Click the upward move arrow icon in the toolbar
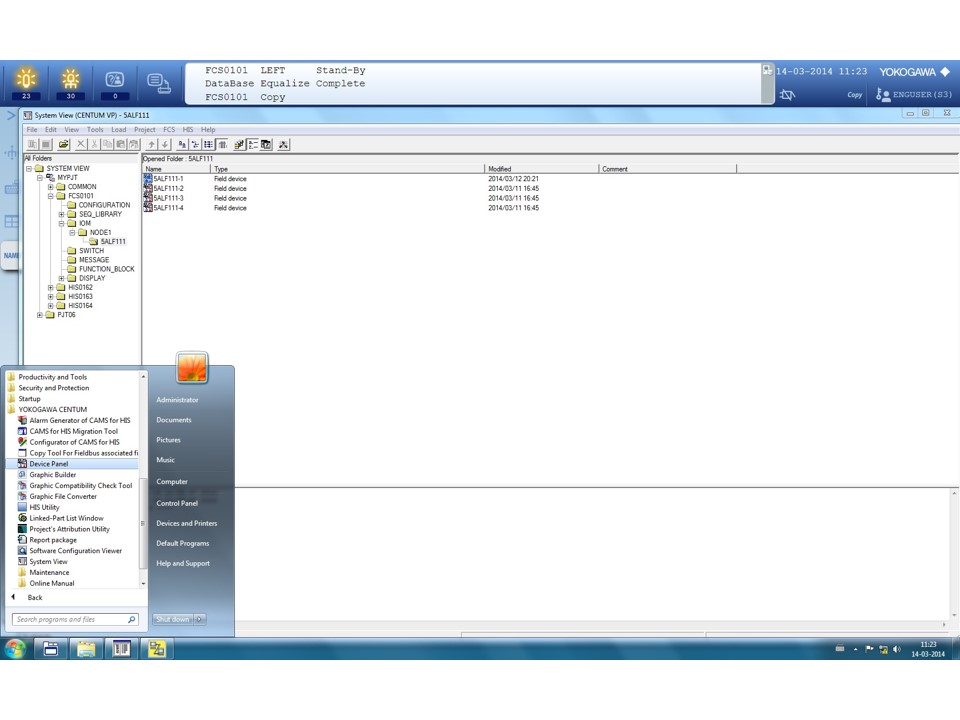 click(152, 144)
